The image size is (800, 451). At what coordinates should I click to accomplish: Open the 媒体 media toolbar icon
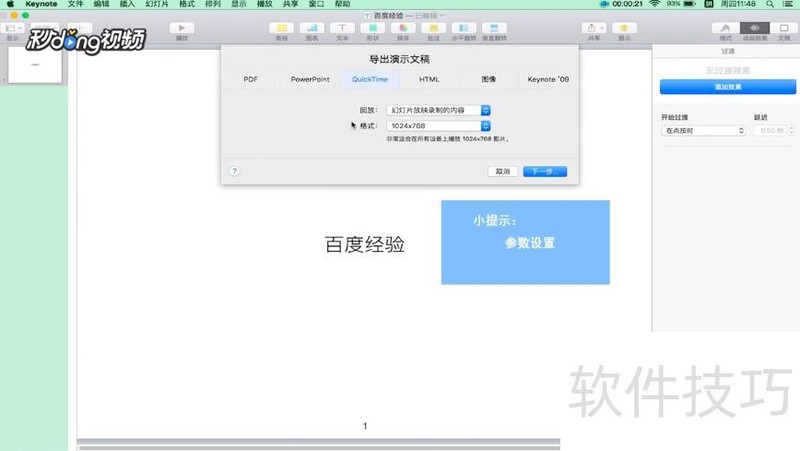pyautogui.click(x=403, y=28)
